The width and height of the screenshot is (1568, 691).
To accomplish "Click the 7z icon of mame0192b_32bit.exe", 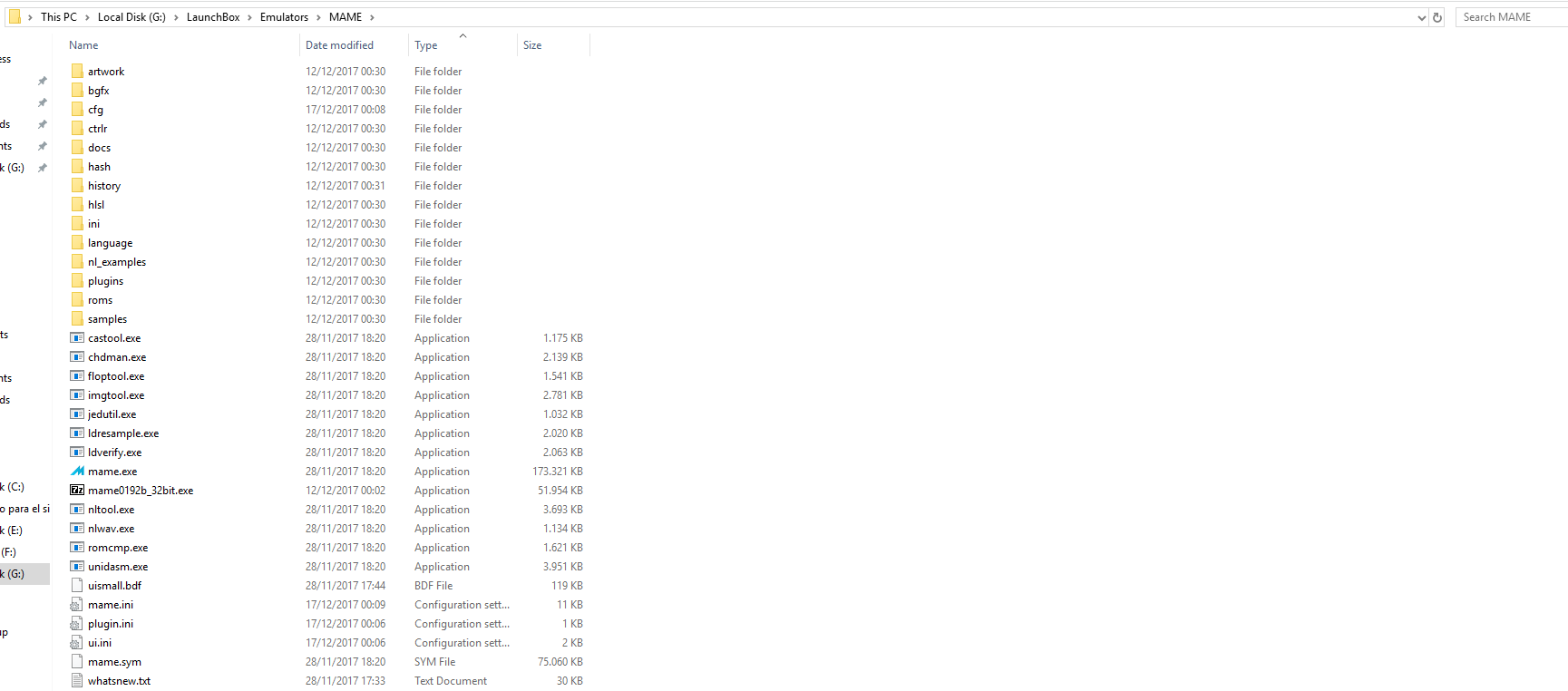I will pyautogui.click(x=77, y=490).
